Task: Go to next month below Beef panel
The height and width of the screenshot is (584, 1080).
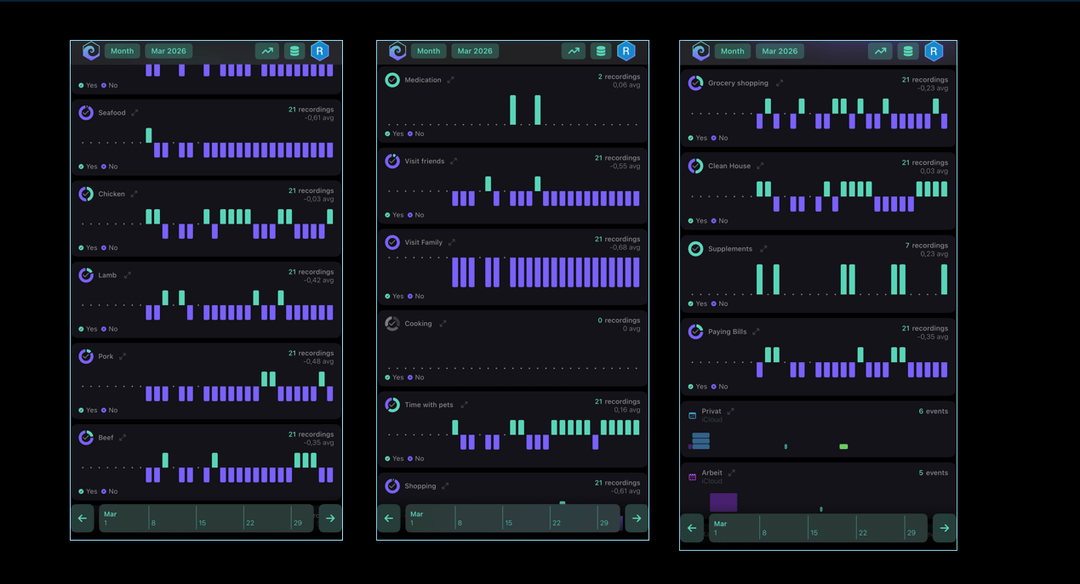Action: tap(330, 518)
